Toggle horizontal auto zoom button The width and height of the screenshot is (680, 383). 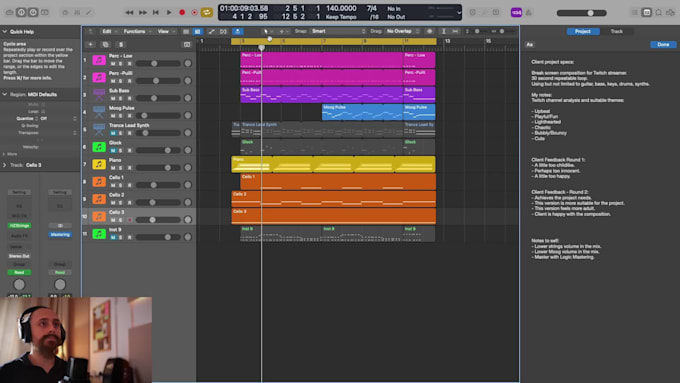click(x=455, y=31)
